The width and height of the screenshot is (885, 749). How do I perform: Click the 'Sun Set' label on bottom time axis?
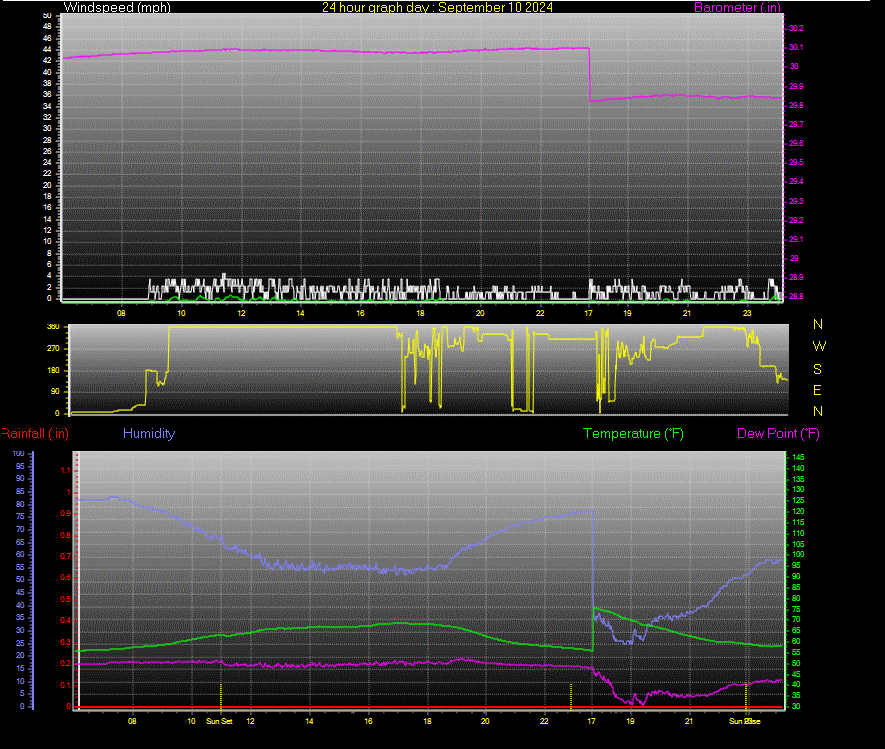click(219, 721)
